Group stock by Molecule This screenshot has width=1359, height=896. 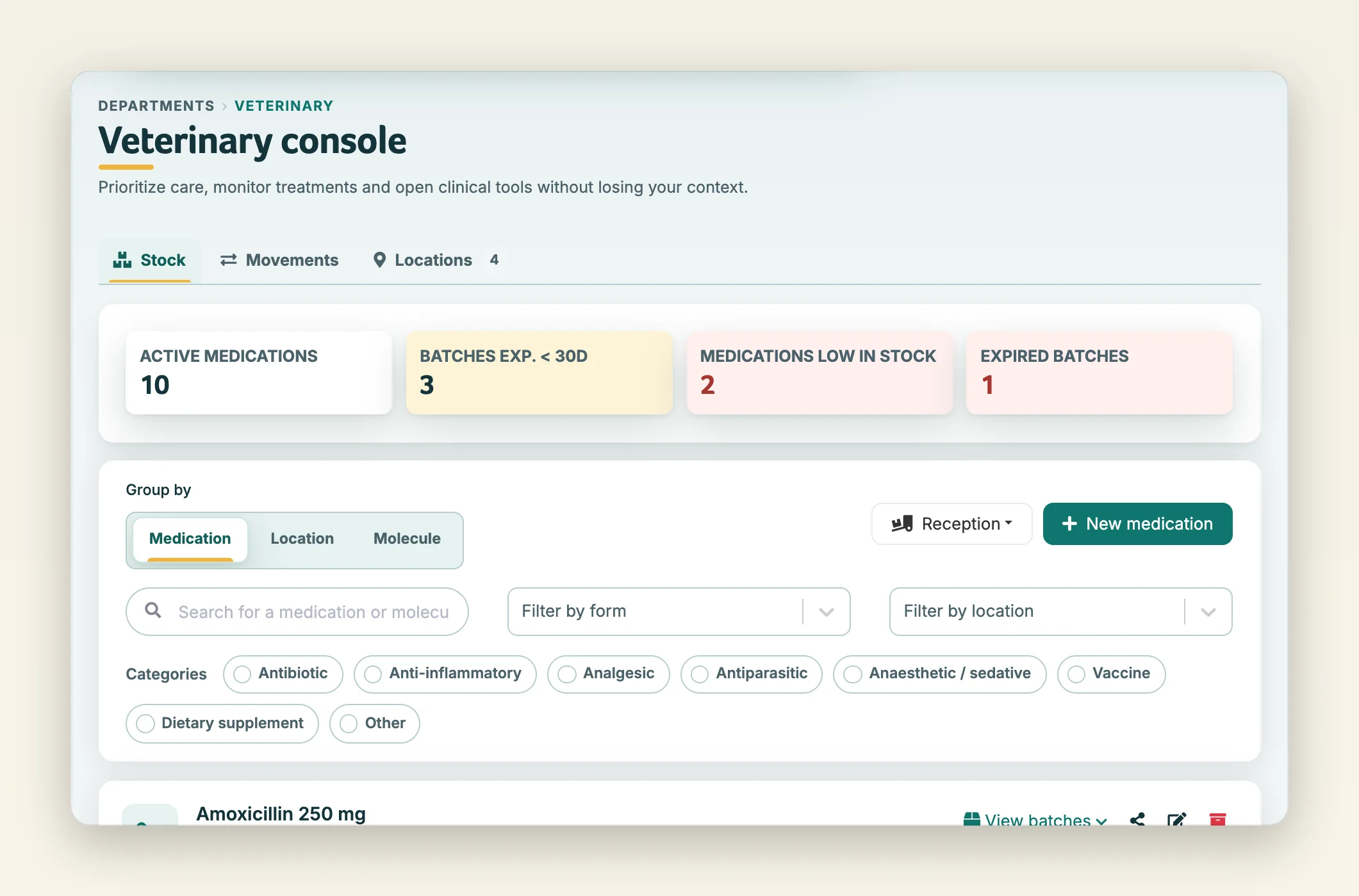tap(408, 539)
